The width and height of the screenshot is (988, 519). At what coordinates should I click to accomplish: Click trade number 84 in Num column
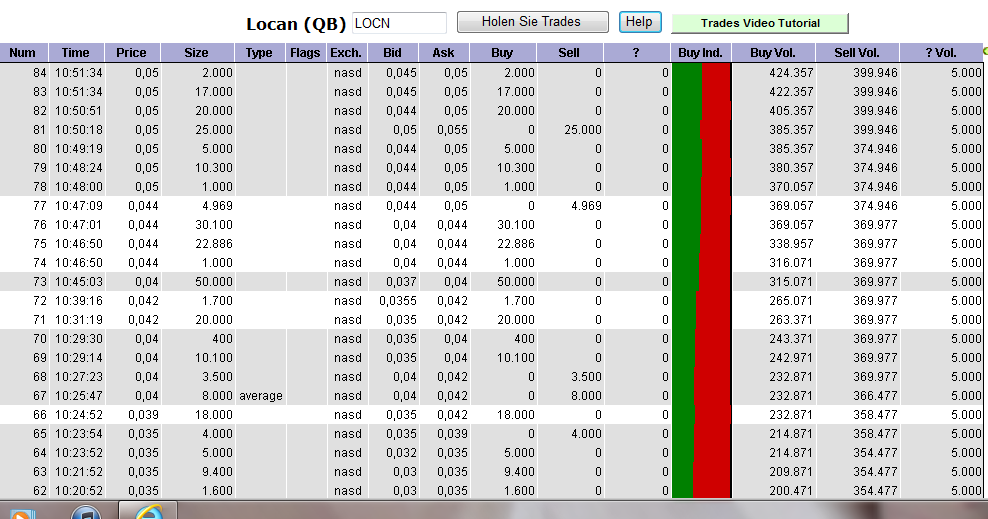40,72
